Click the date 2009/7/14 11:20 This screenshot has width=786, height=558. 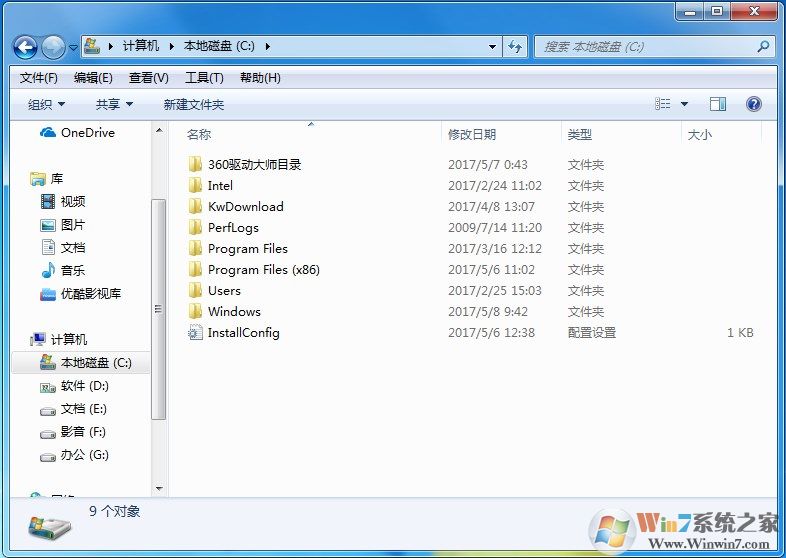[495, 228]
